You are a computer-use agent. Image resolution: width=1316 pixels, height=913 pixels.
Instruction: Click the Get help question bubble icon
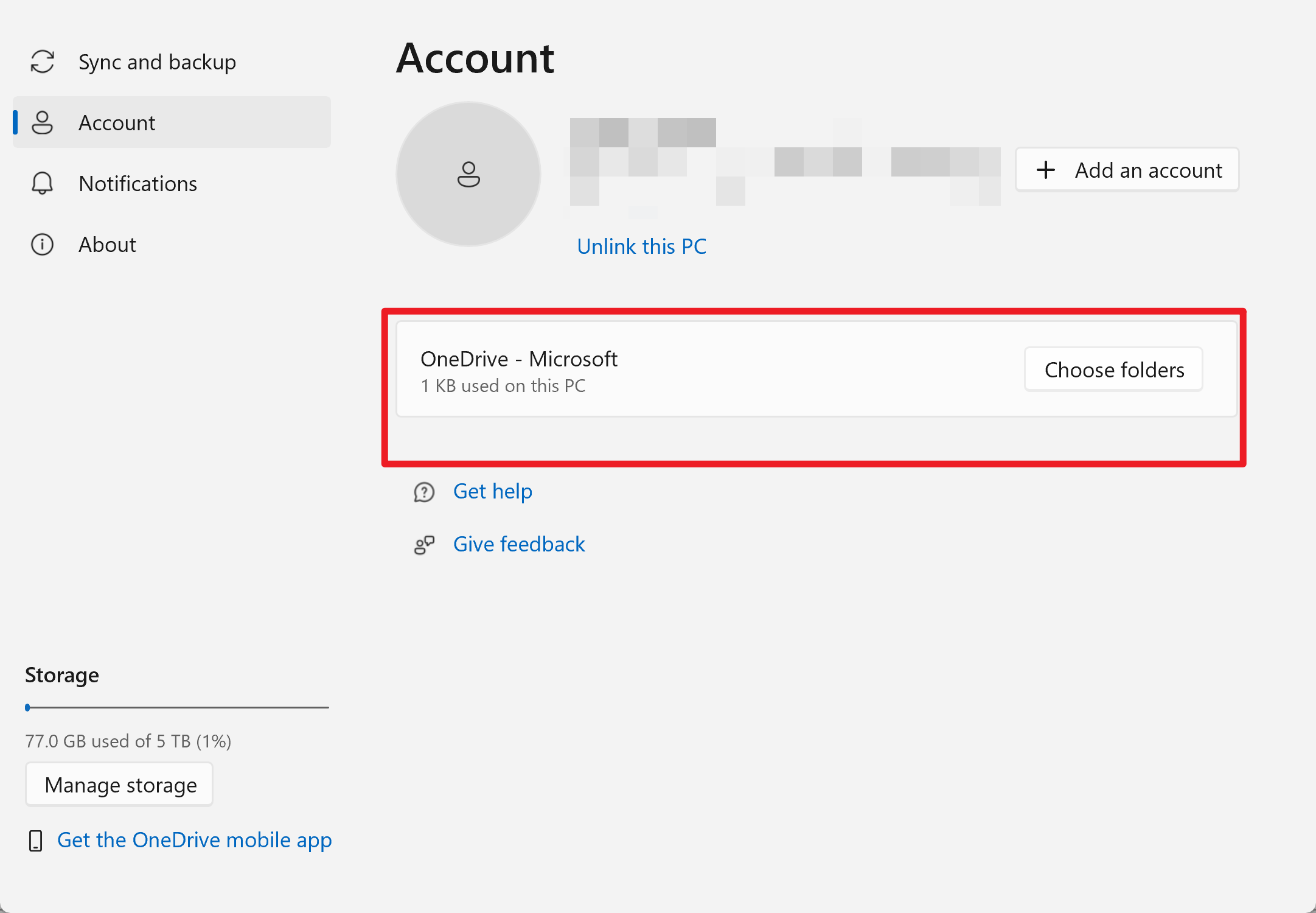click(424, 492)
